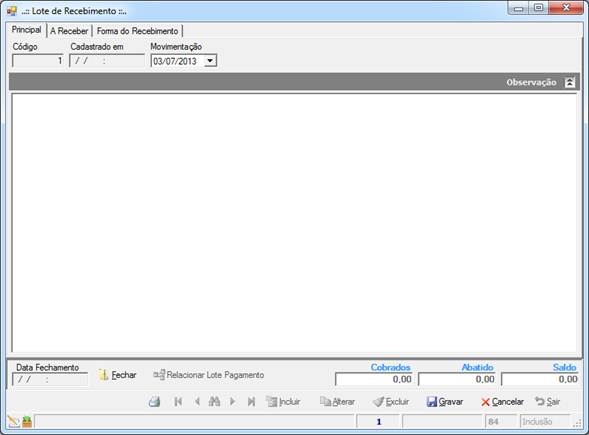Click the pencil icon in status bar

pyautogui.click(x=14, y=421)
